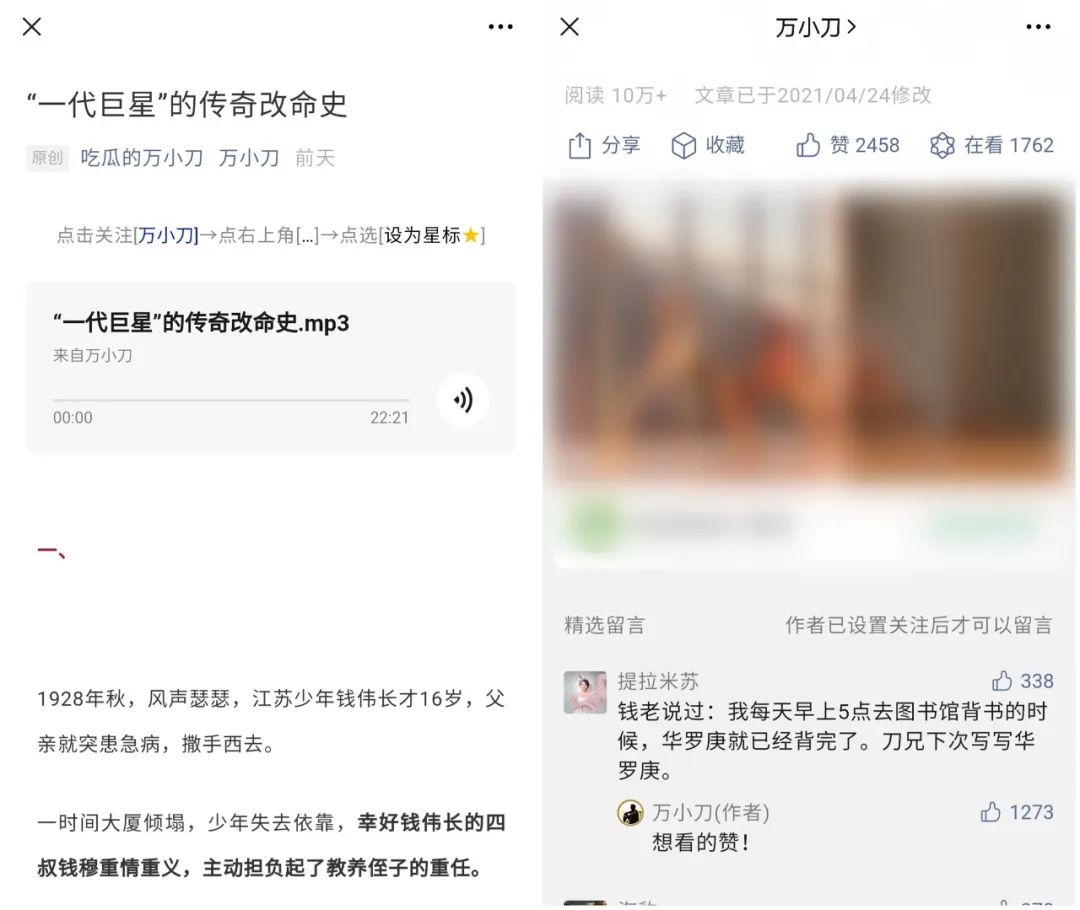
Task: Open 提拉米苏's commenter avatar
Action: pos(585,692)
